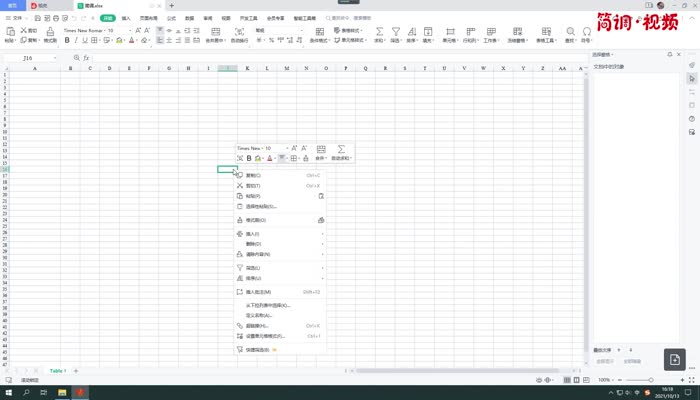Choose Copy (复制) from the context menu
The width and height of the screenshot is (700, 400).
(252, 175)
